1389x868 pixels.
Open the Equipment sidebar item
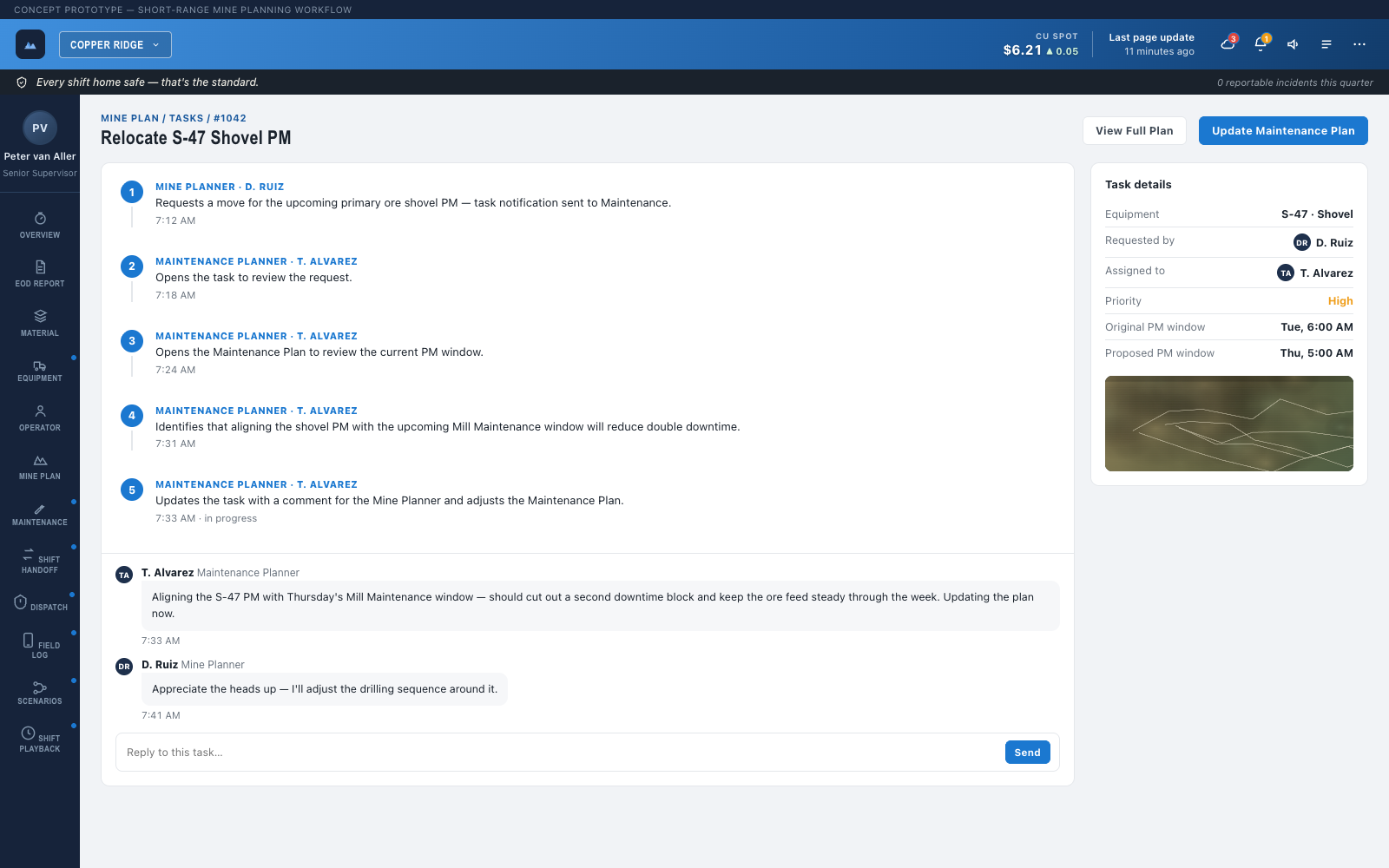[40, 372]
